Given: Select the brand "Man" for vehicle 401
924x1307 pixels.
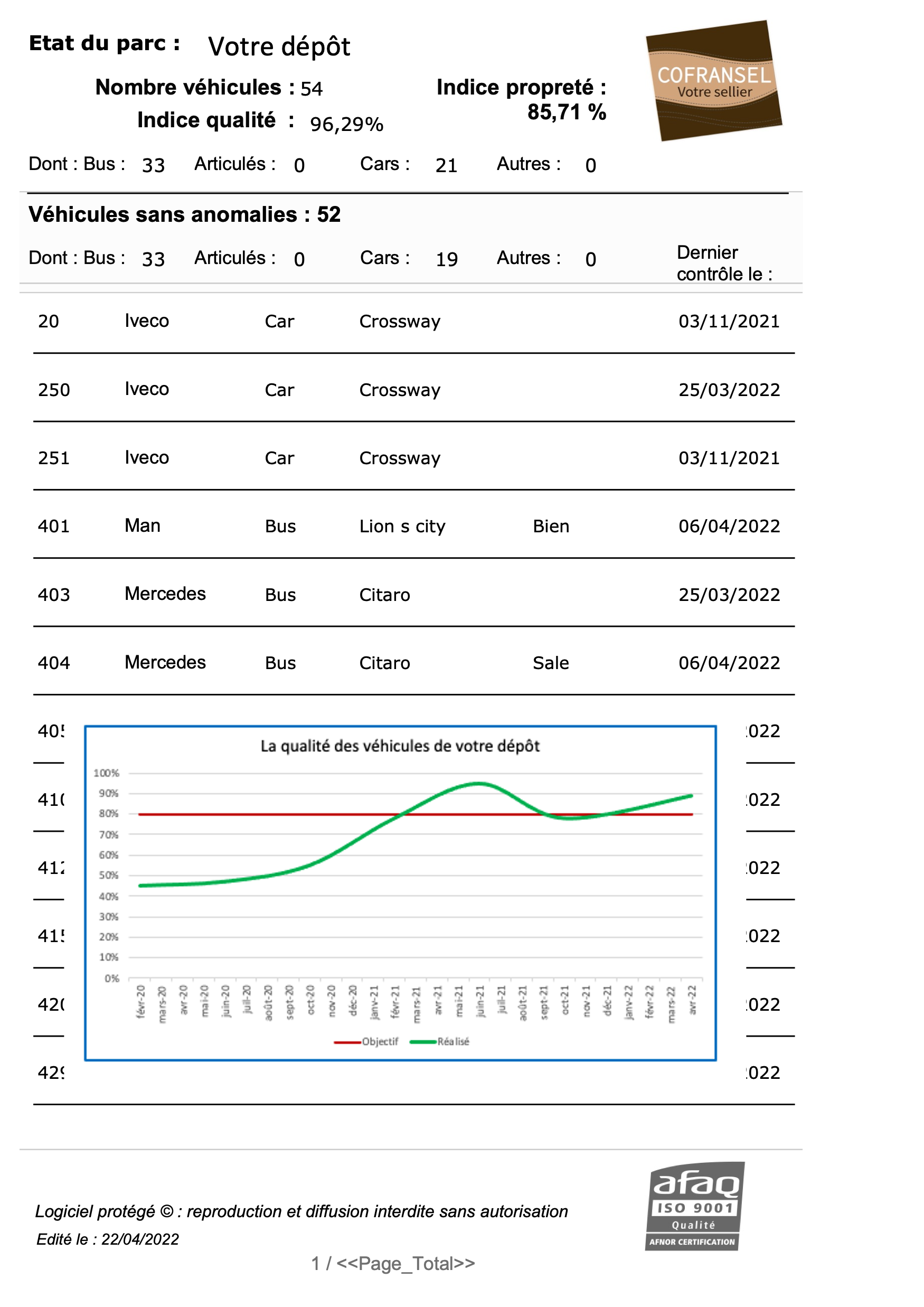Looking at the screenshot, I should tap(143, 525).
